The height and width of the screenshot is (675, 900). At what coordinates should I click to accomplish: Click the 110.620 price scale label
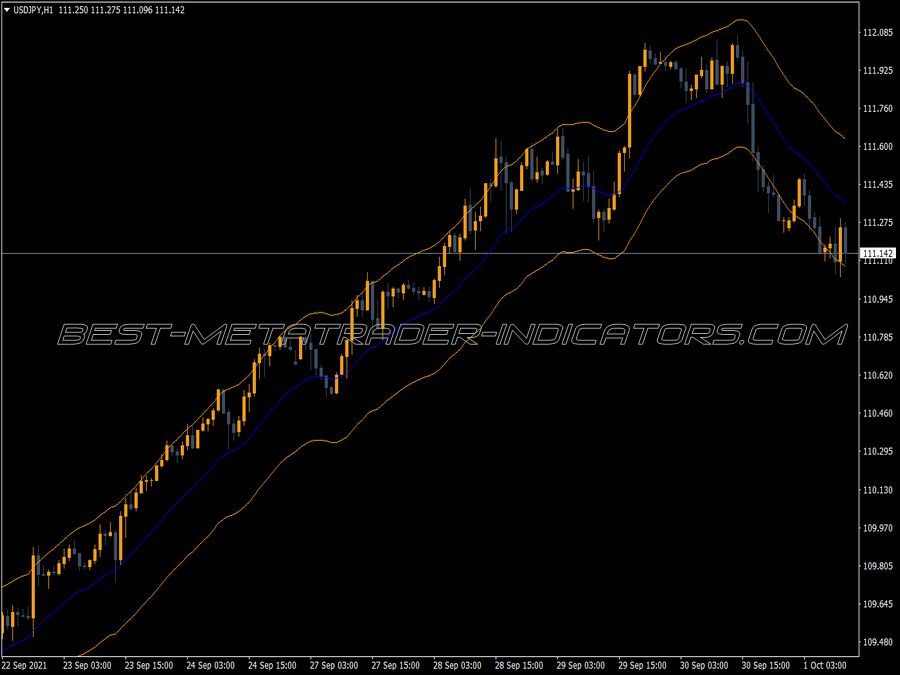pos(878,375)
